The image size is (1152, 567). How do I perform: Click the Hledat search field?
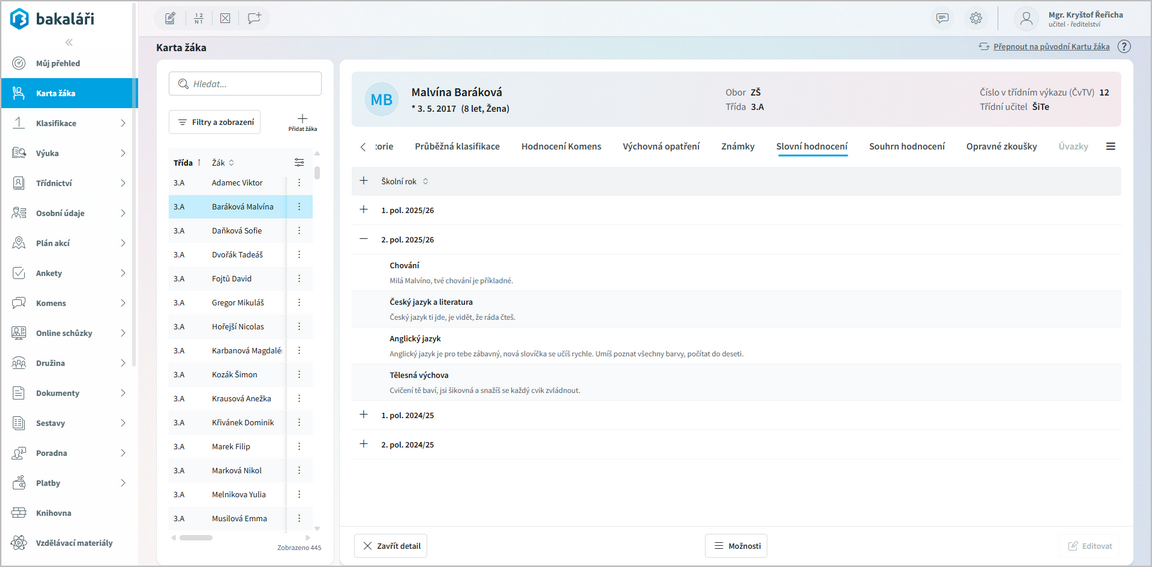pos(245,84)
